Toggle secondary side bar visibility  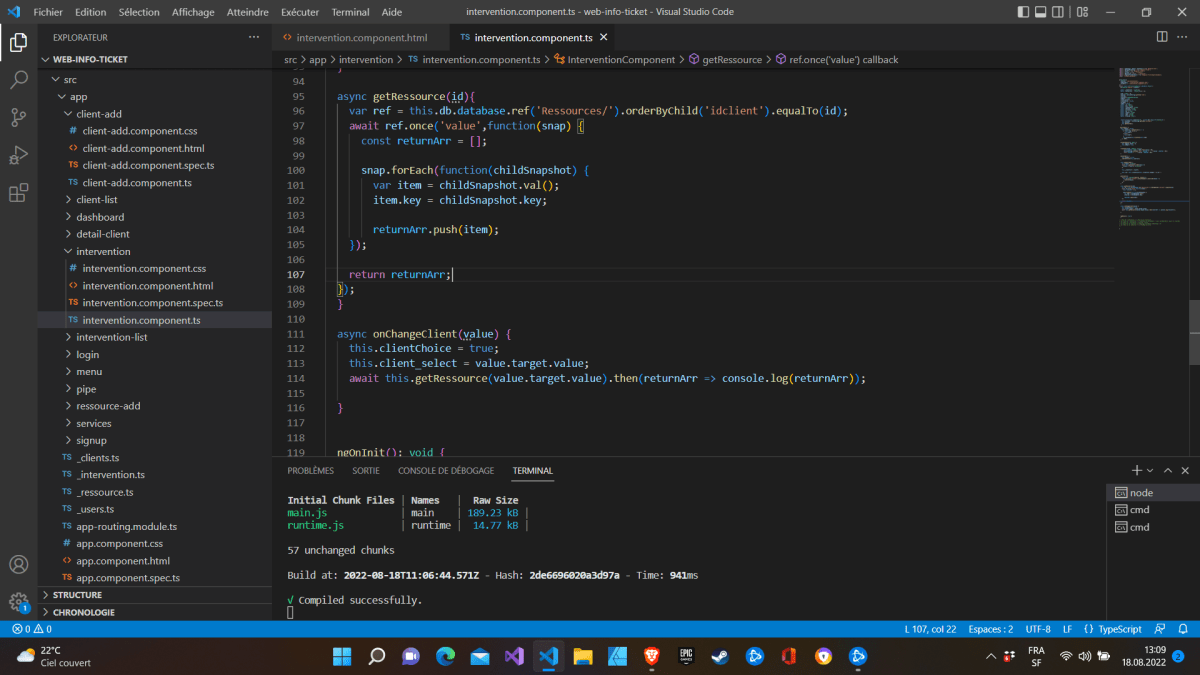pos(1057,12)
